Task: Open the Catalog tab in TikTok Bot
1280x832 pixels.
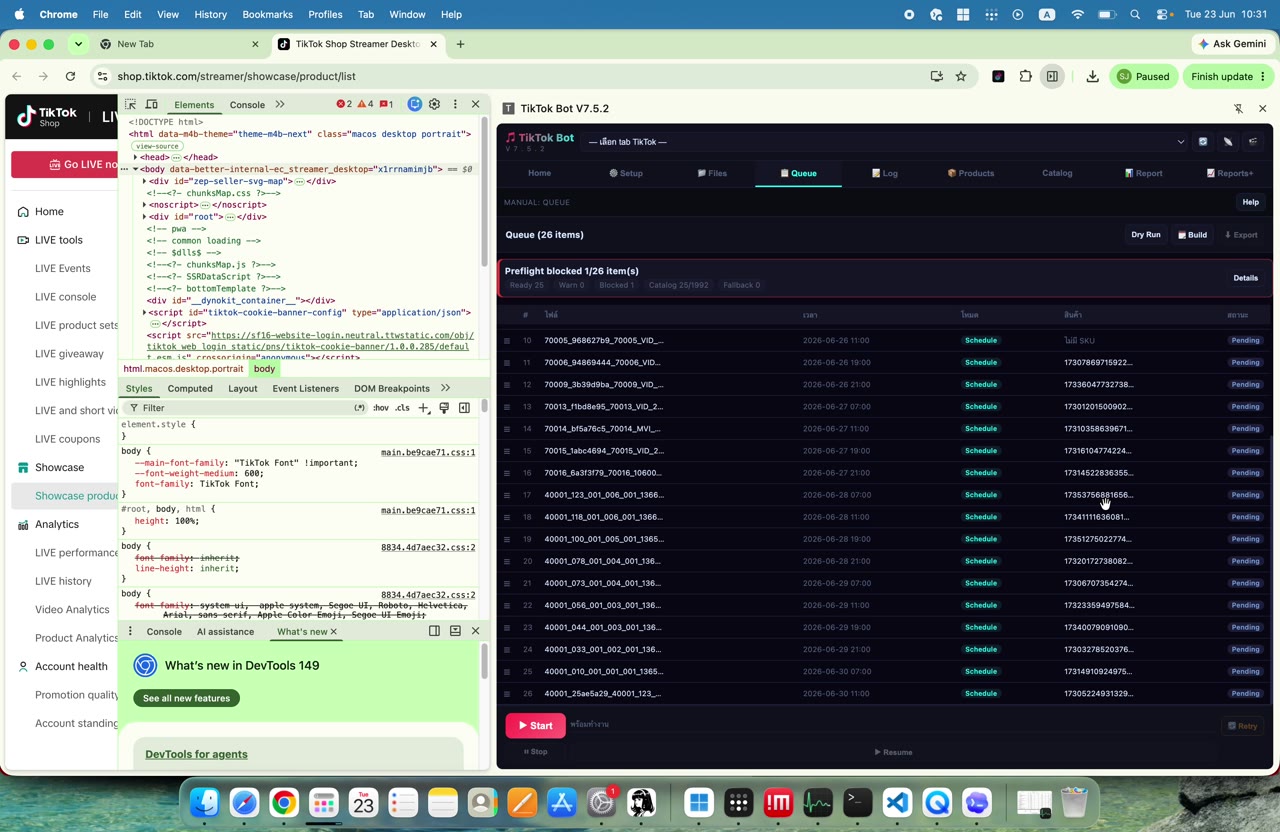Action: (1057, 173)
